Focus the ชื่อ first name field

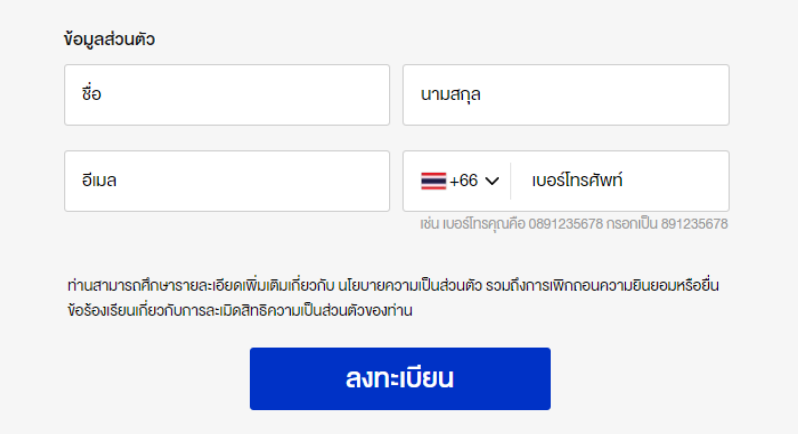pos(227,95)
